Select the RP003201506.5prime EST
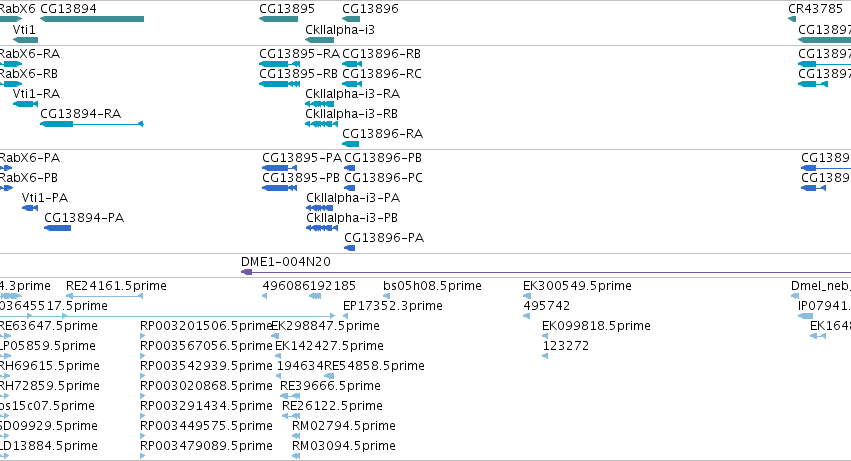The image size is (851, 461). [x=143, y=336]
